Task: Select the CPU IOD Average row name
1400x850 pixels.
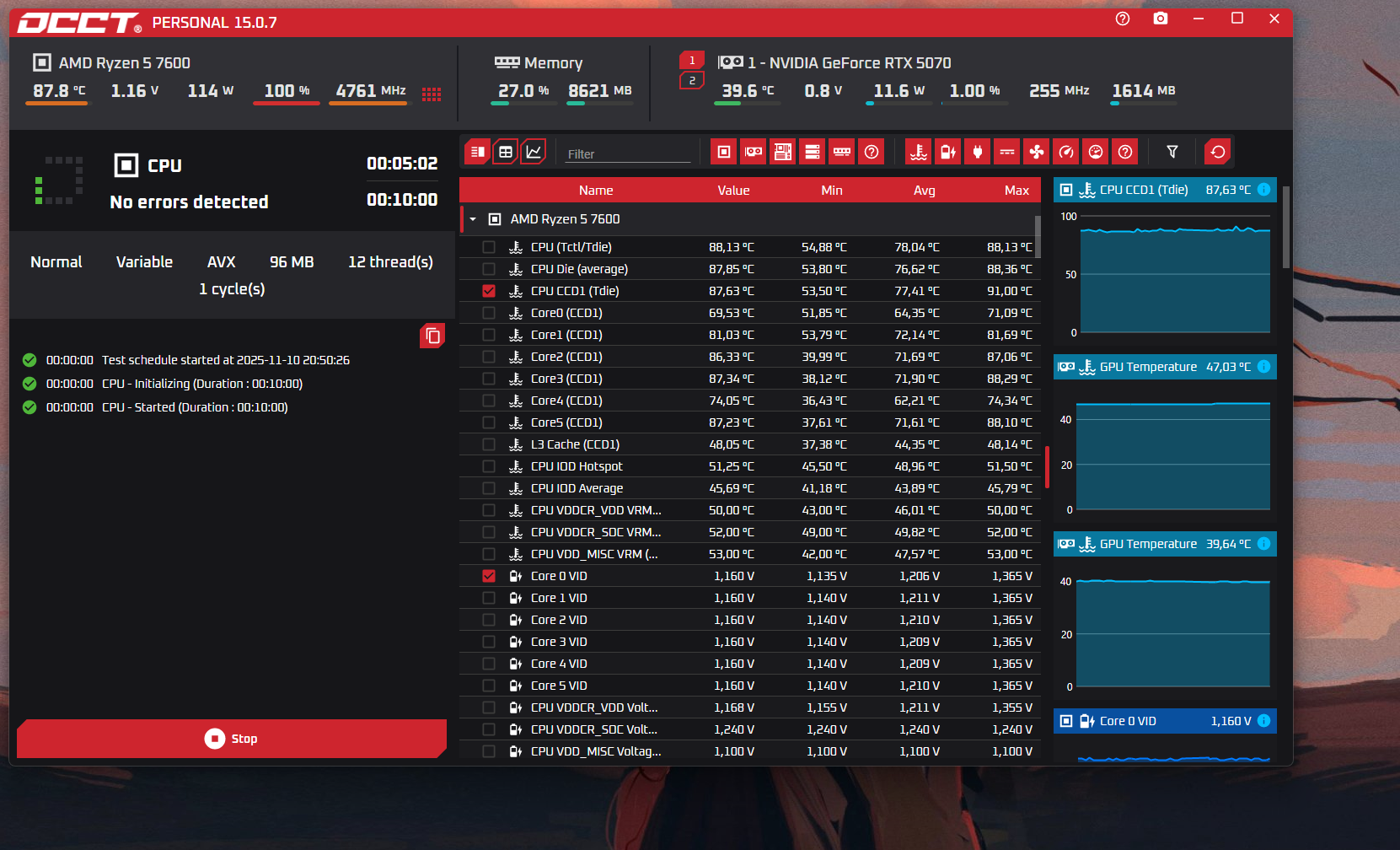Action: click(577, 488)
